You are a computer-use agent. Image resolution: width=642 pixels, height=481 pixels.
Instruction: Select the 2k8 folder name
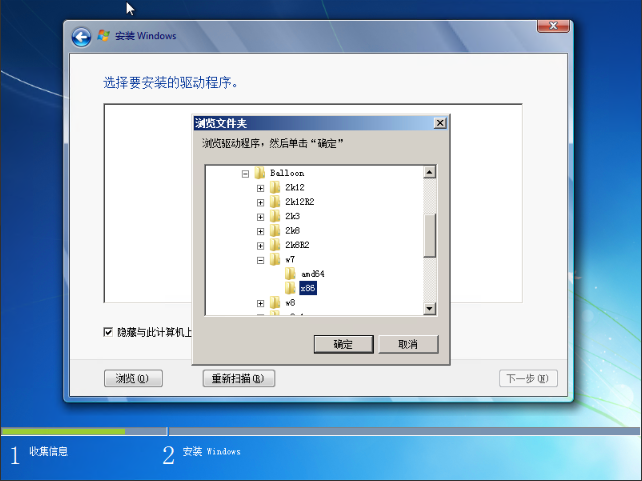click(x=292, y=230)
